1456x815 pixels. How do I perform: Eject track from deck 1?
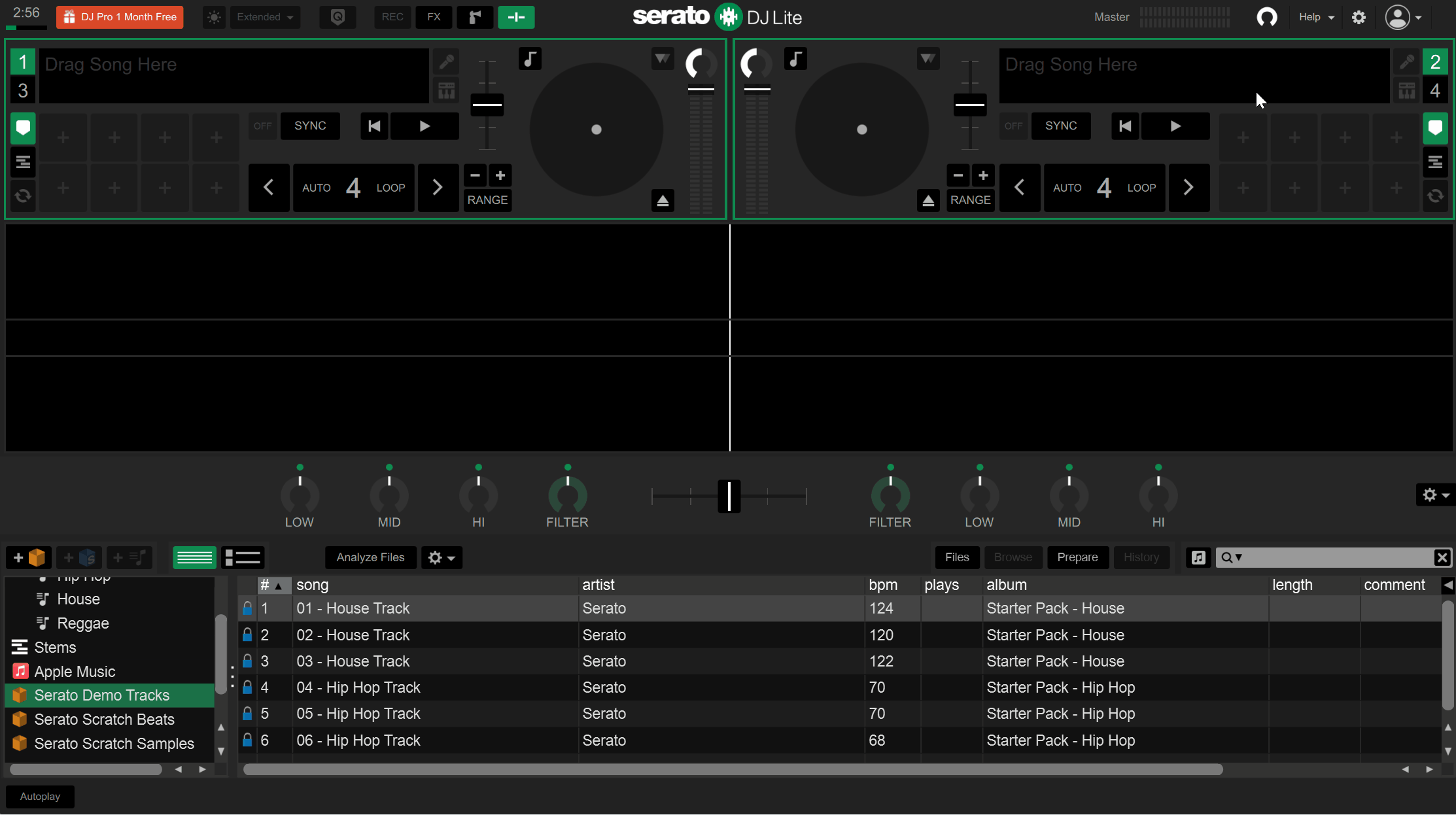point(663,200)
